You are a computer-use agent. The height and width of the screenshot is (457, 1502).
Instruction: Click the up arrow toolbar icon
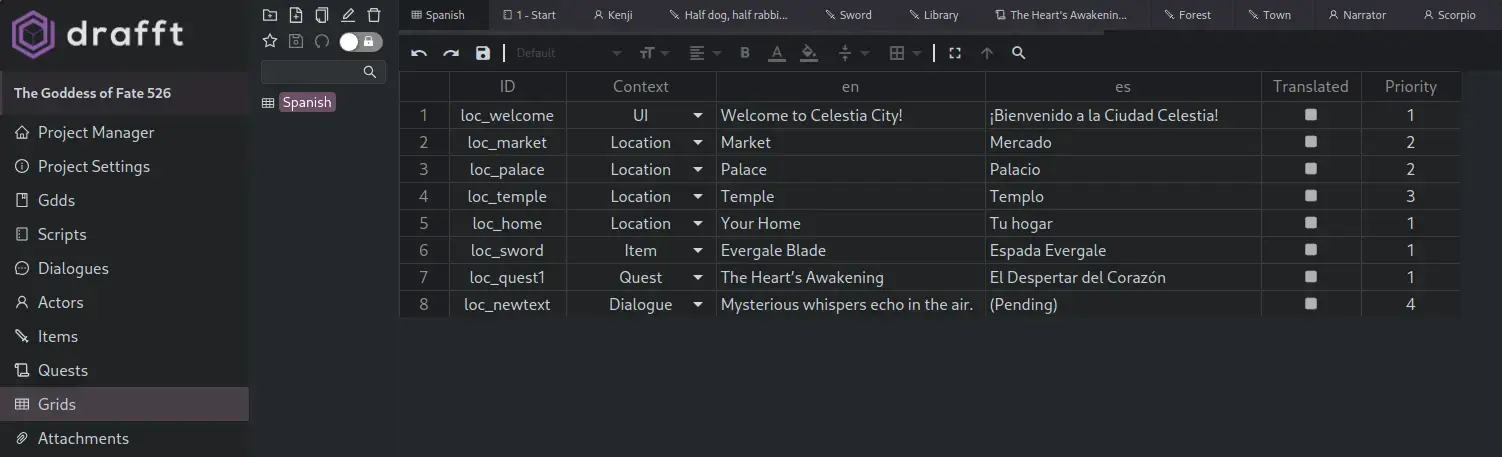987,53
